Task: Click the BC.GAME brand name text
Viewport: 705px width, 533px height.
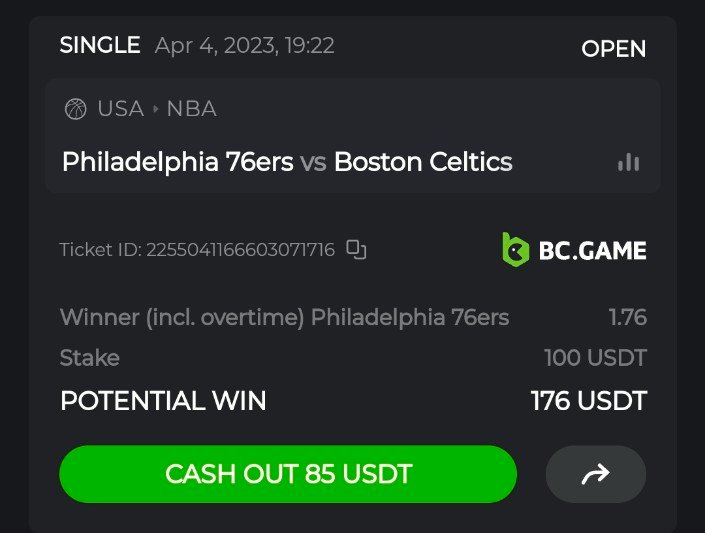Action: [x=591, y=250]
